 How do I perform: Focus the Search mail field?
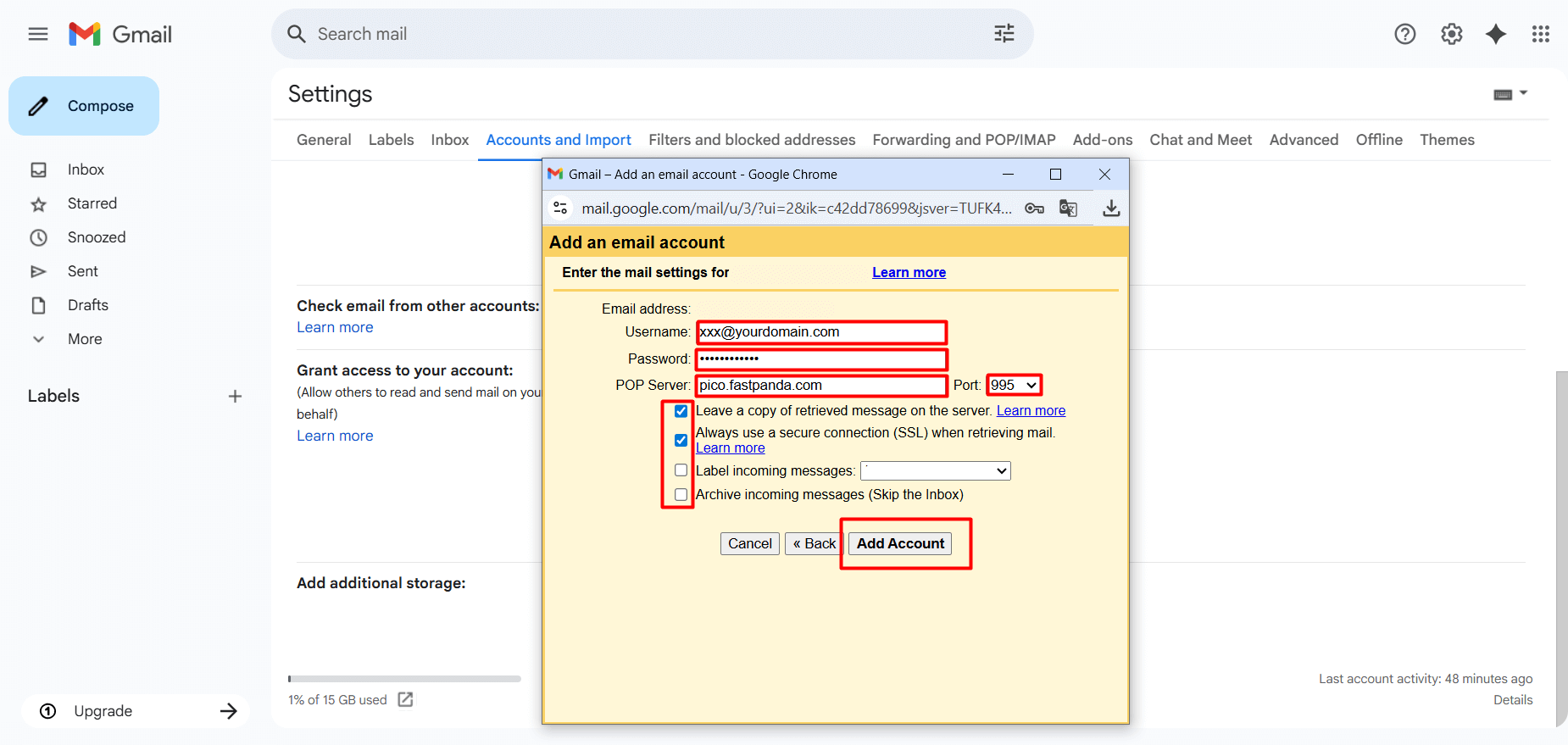[x=653, y=34]
